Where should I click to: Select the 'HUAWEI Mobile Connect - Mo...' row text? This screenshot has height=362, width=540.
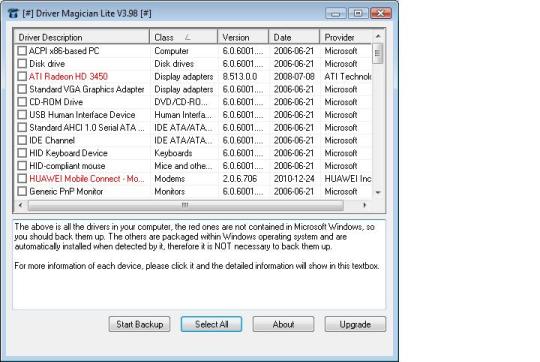[x=86, y=178]
